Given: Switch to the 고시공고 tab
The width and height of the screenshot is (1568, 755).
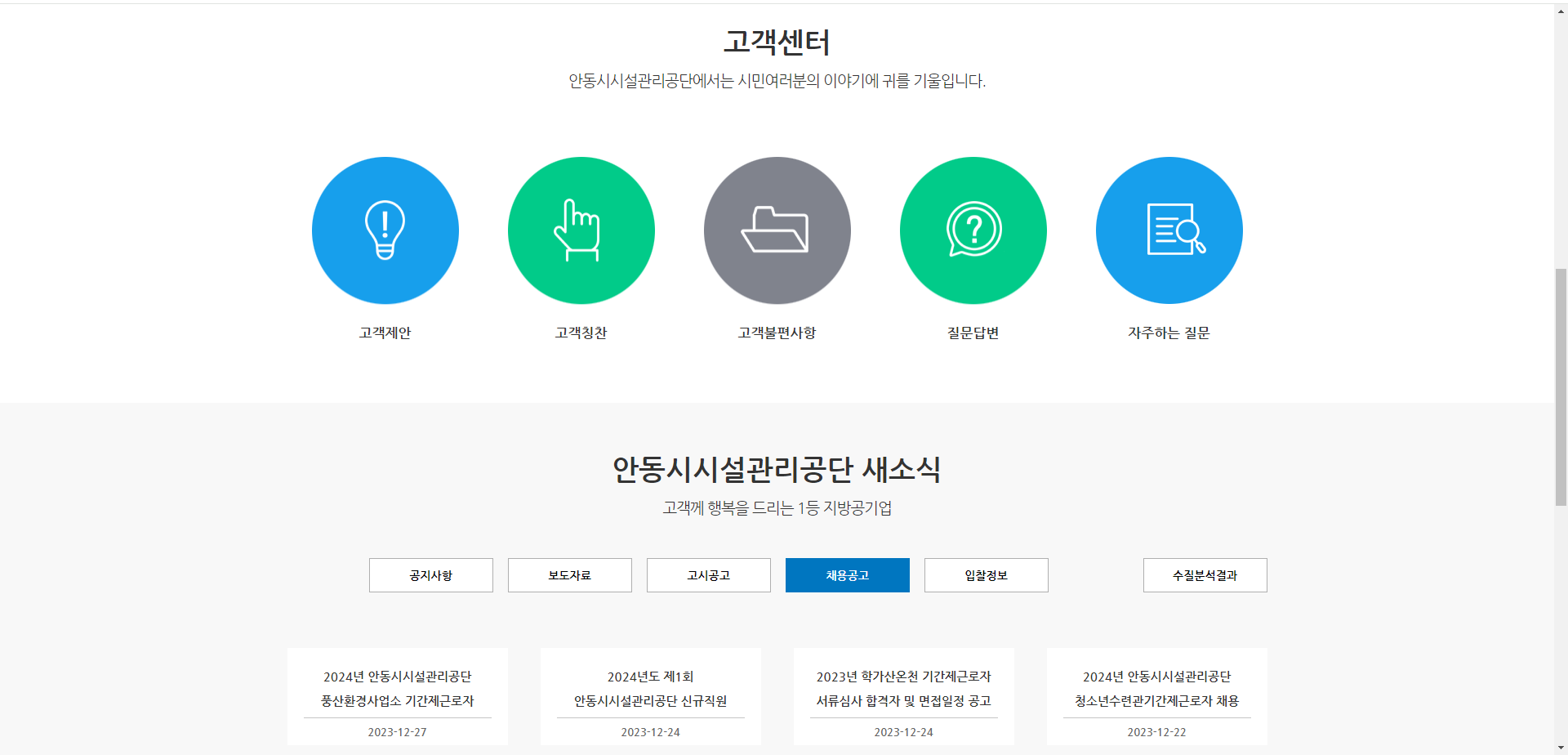Looking at the screenshot, I should (709, 575).
